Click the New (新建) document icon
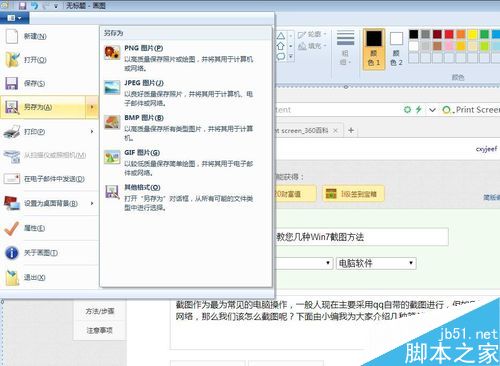500x366 pixels. 12,36
